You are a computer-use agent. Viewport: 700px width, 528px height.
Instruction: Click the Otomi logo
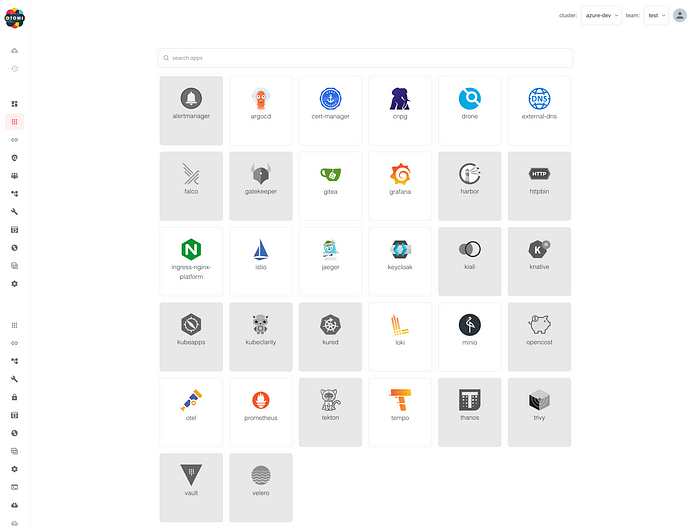coord(14,18)
